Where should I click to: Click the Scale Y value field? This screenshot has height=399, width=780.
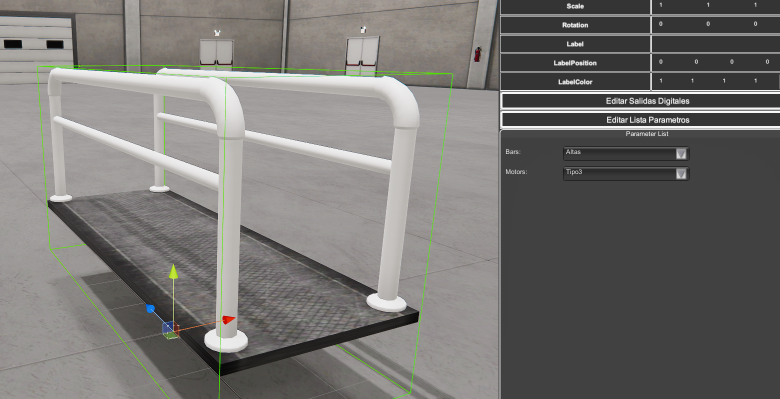(708, 5)
